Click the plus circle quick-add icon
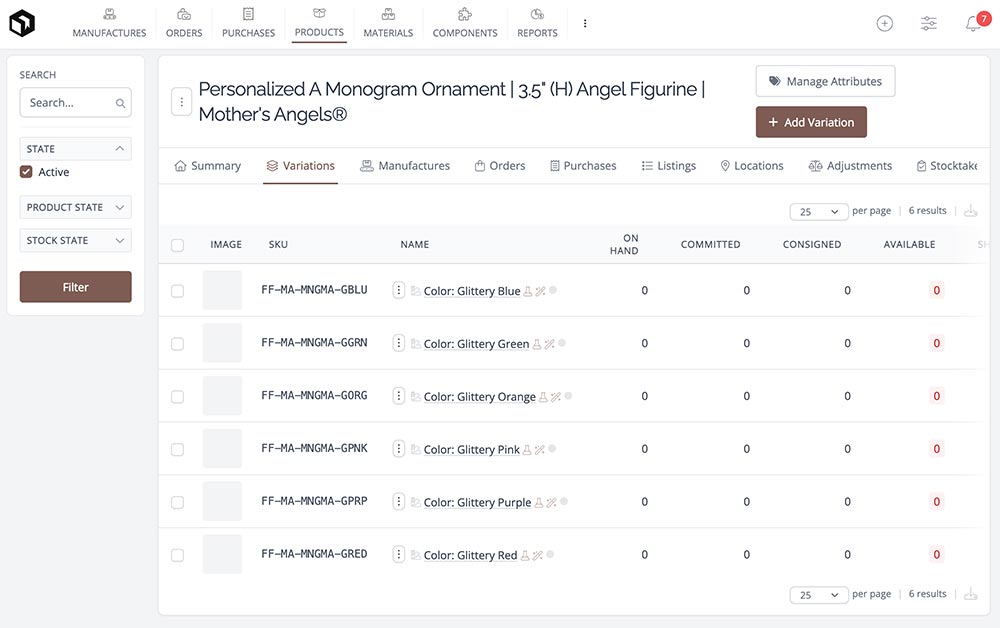Screen dimensions: 1000x628 click(x=885, y=24)
